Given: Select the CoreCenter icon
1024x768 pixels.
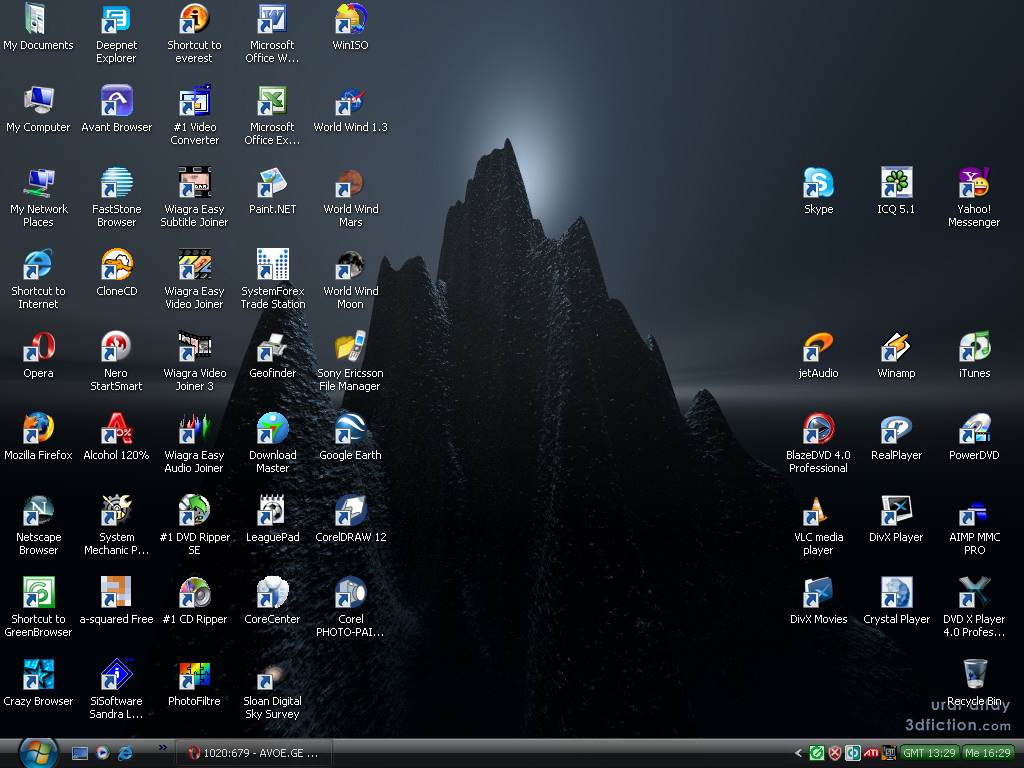Looking at the screenshot, I should pos(272,592).
